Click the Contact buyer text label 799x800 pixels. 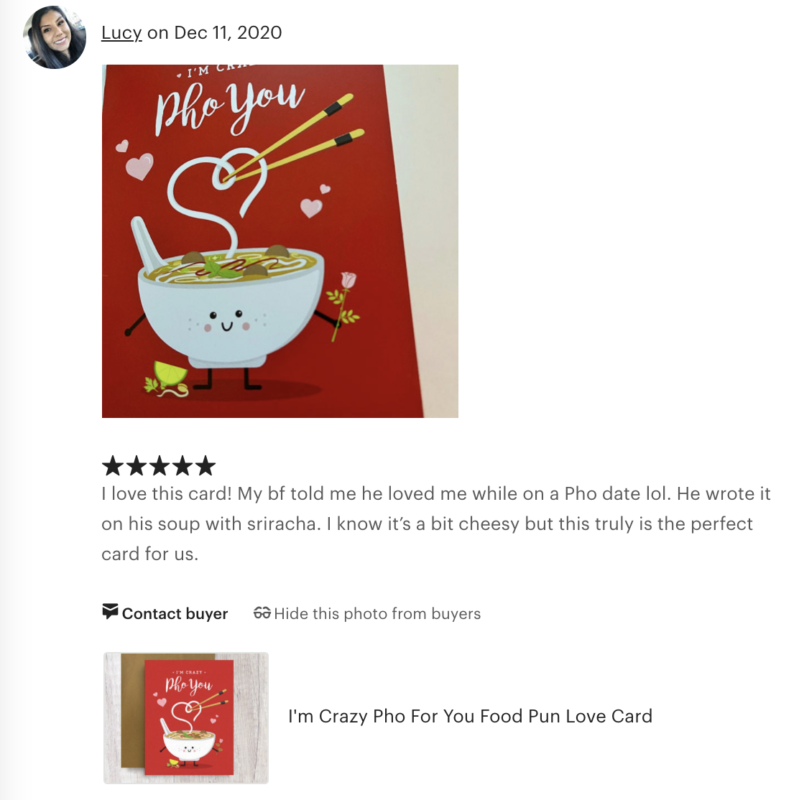point(174,613)
